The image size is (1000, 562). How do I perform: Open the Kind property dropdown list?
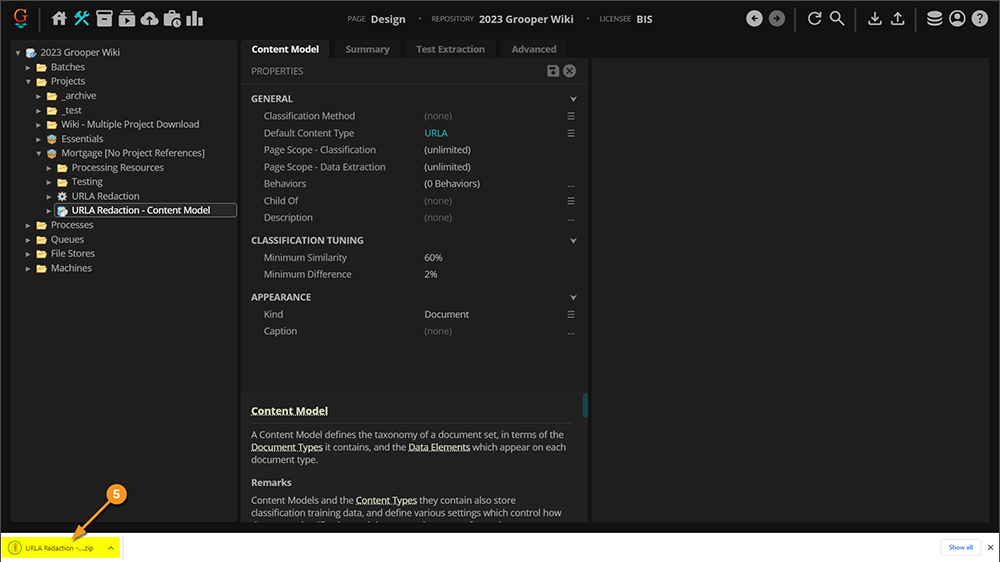coord(571,314)
